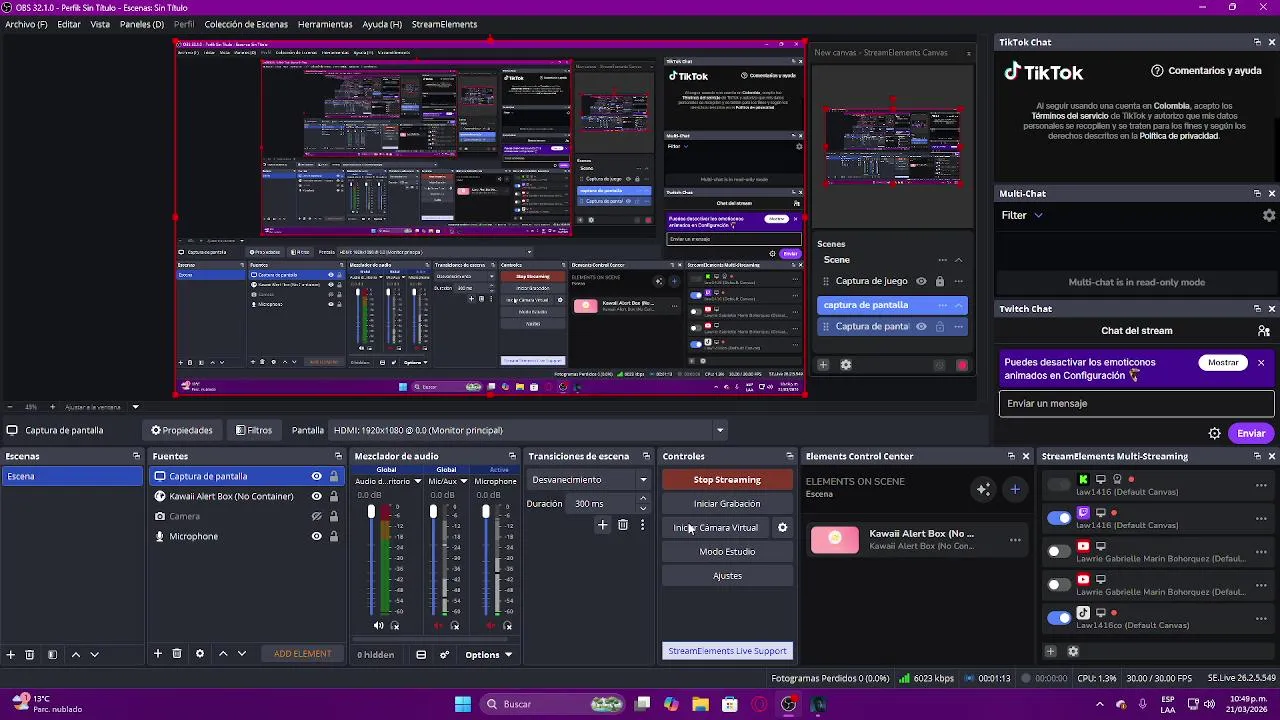
Task: Open transition properties three-dot menu
Action: [642, 525]
